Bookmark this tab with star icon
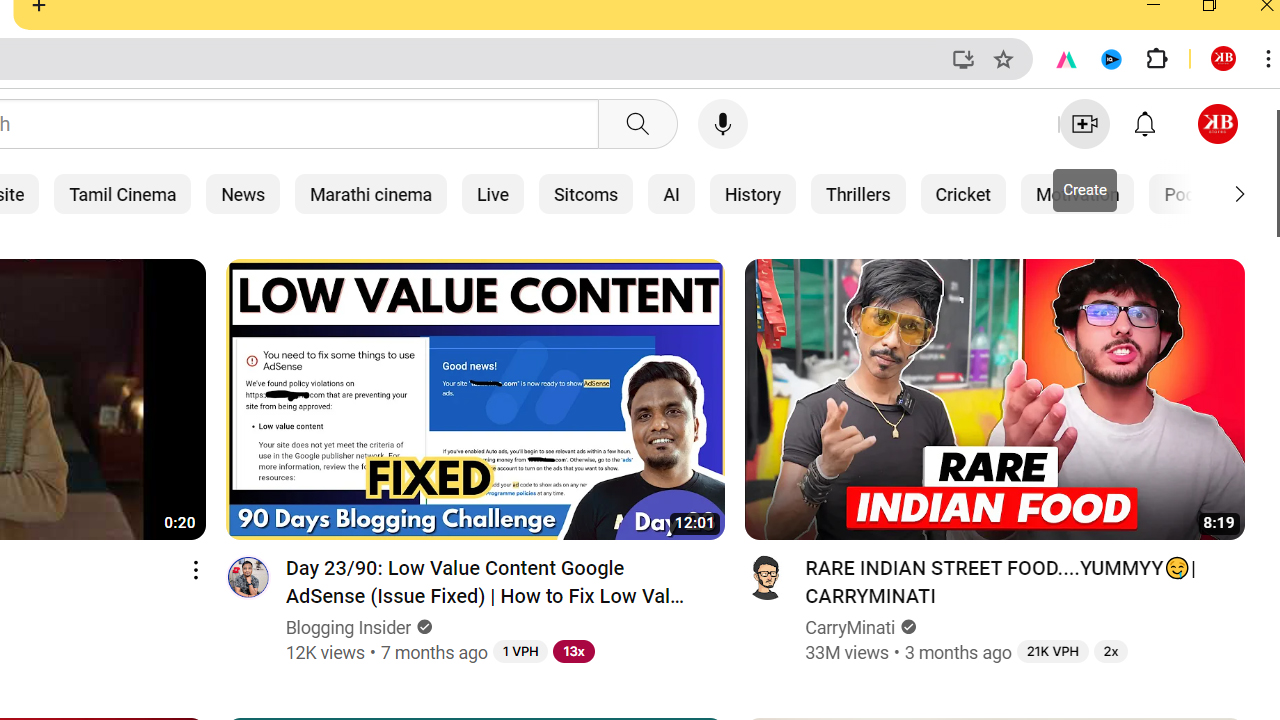1280x720 pixels. (x=1003, y=59)
